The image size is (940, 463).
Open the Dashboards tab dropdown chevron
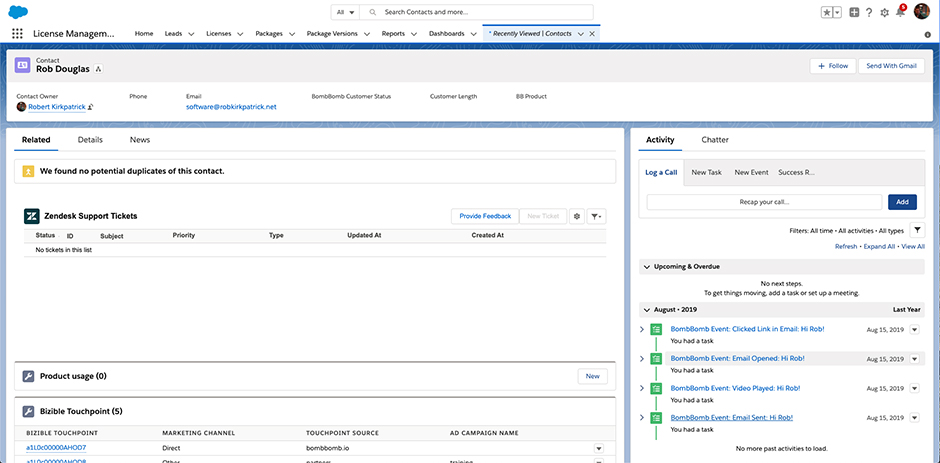click(x=474, y=34)
